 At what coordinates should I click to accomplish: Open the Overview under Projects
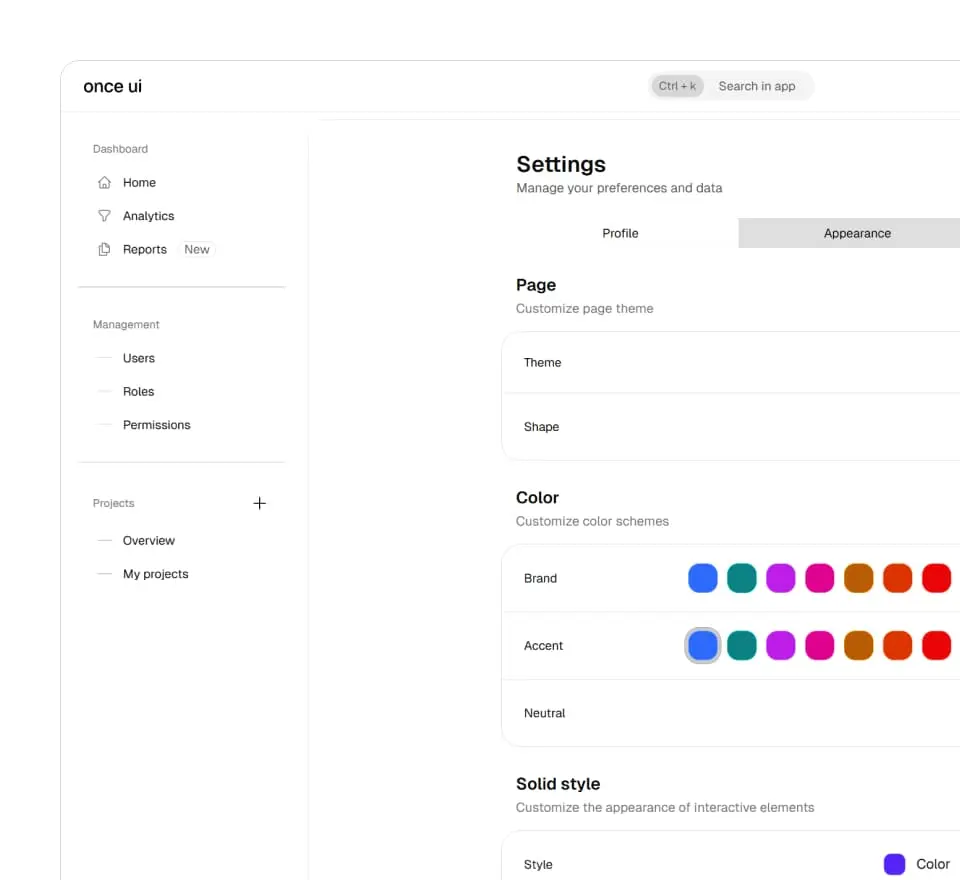tap(149, 540)
